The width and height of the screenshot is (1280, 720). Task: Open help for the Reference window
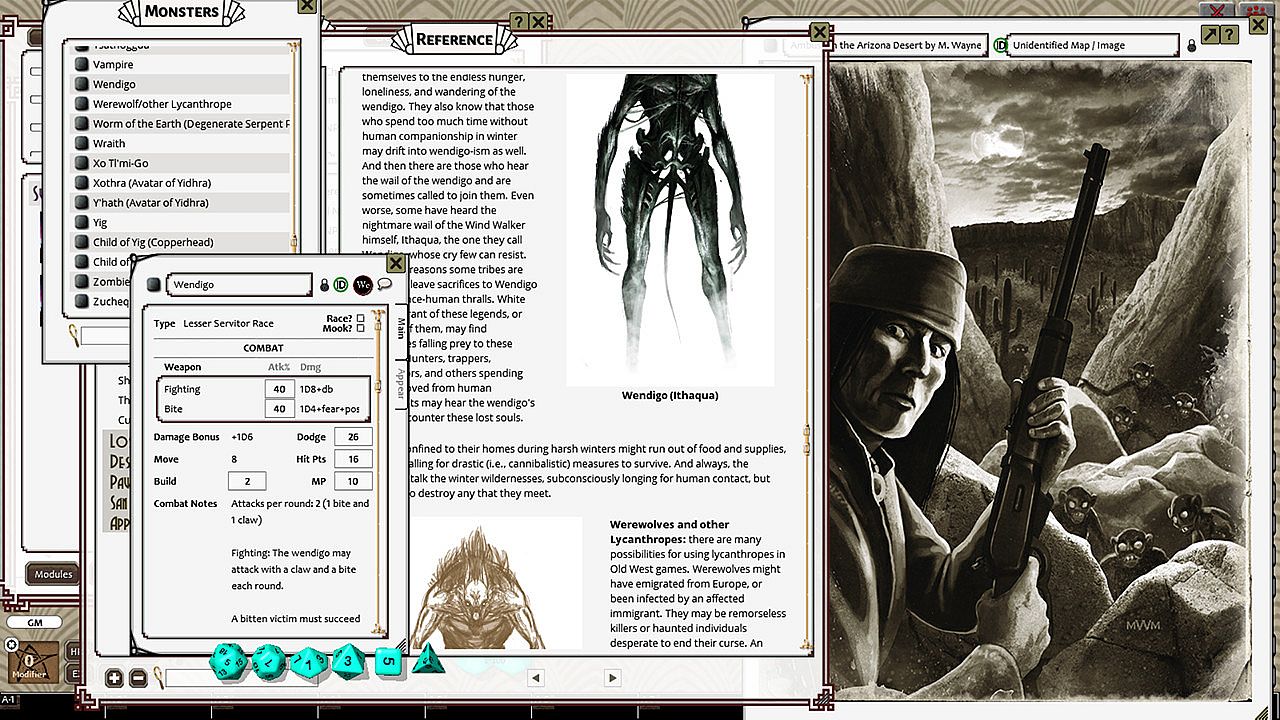click(x=518, y=21)
